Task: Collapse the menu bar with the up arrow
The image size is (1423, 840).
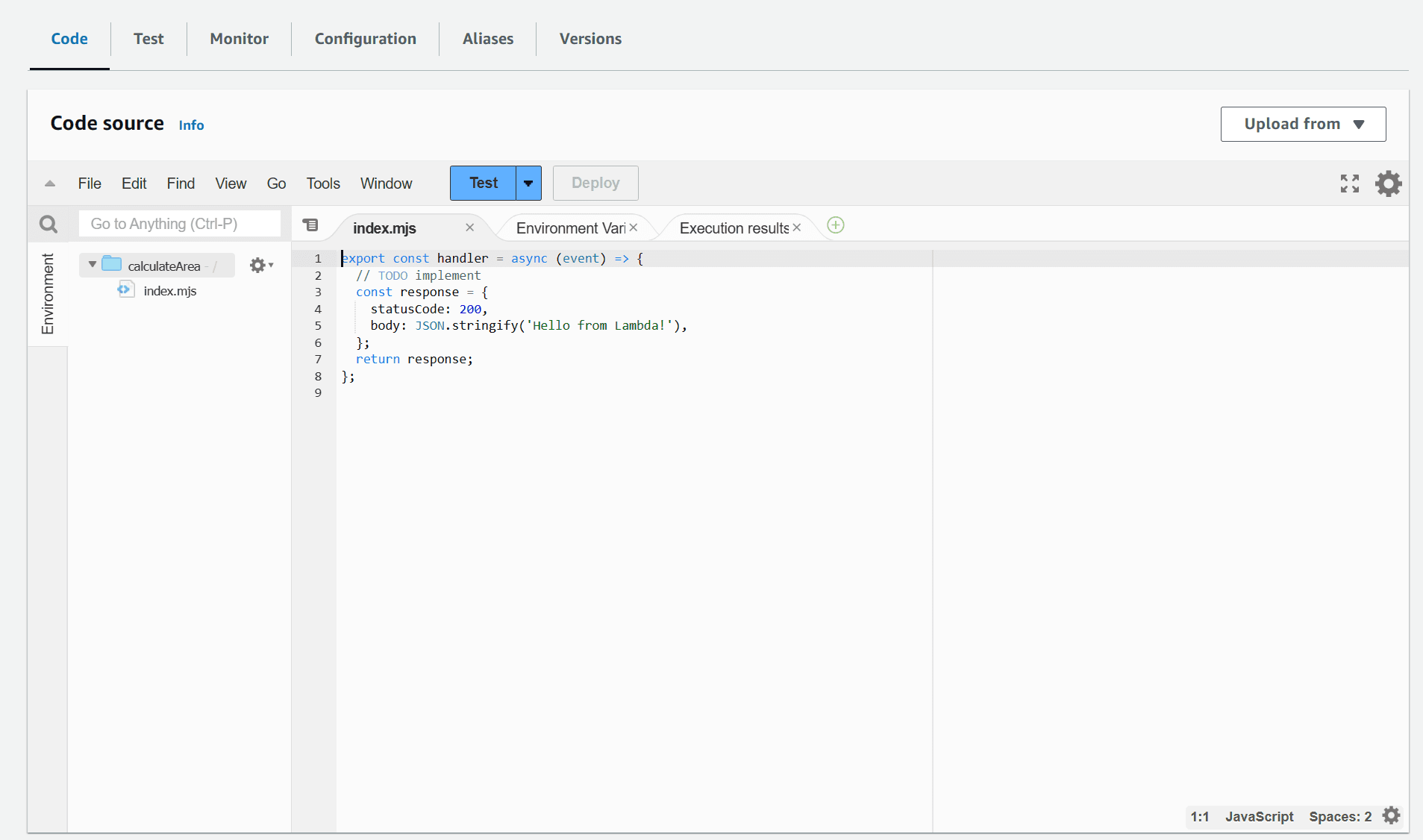Action: coord(50,184)
